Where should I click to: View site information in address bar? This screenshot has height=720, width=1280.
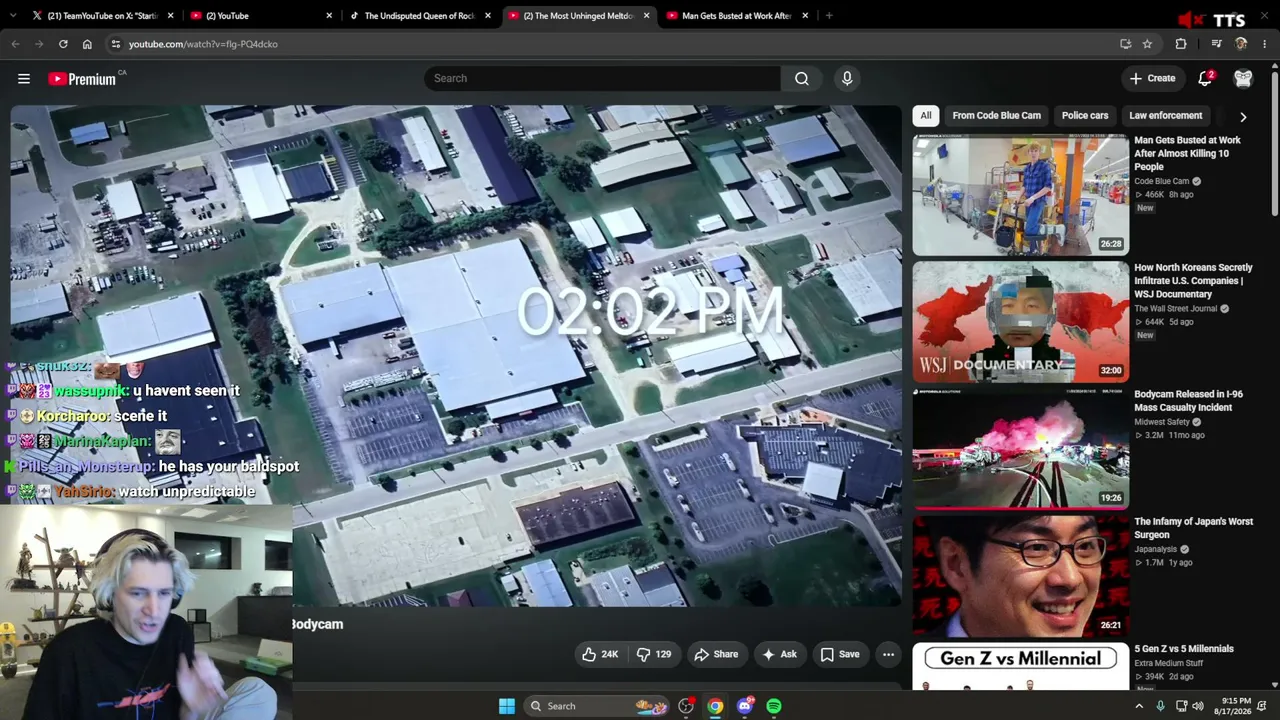coord(116,44)
